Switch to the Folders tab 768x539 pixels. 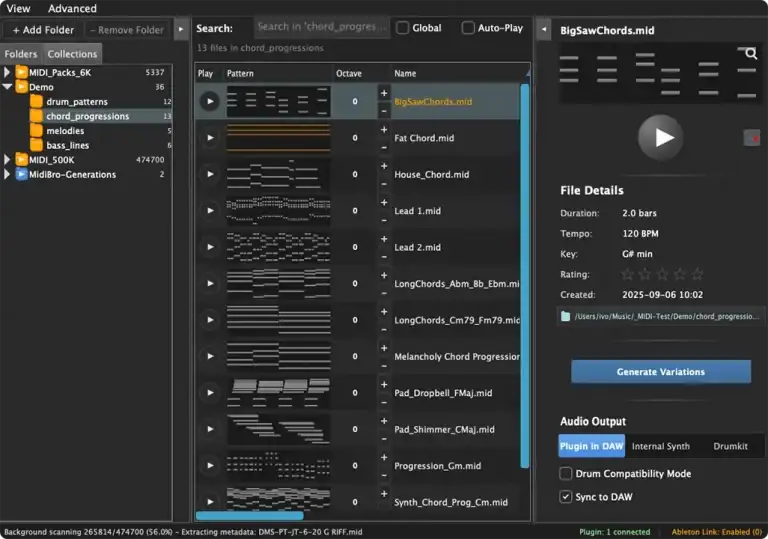[21, 54]
